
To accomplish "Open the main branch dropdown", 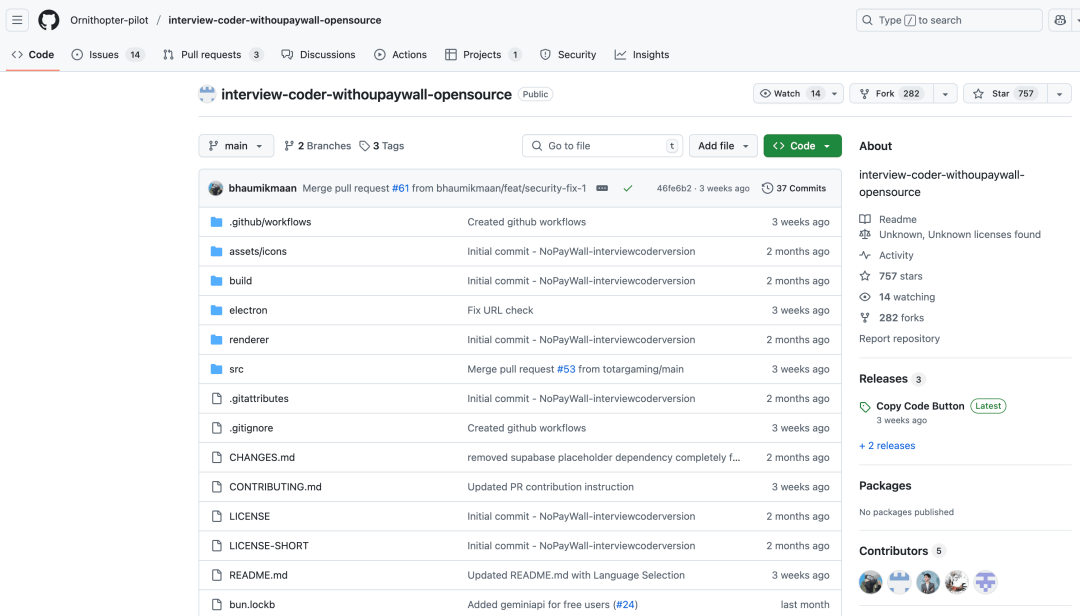I will click(236, 146).
